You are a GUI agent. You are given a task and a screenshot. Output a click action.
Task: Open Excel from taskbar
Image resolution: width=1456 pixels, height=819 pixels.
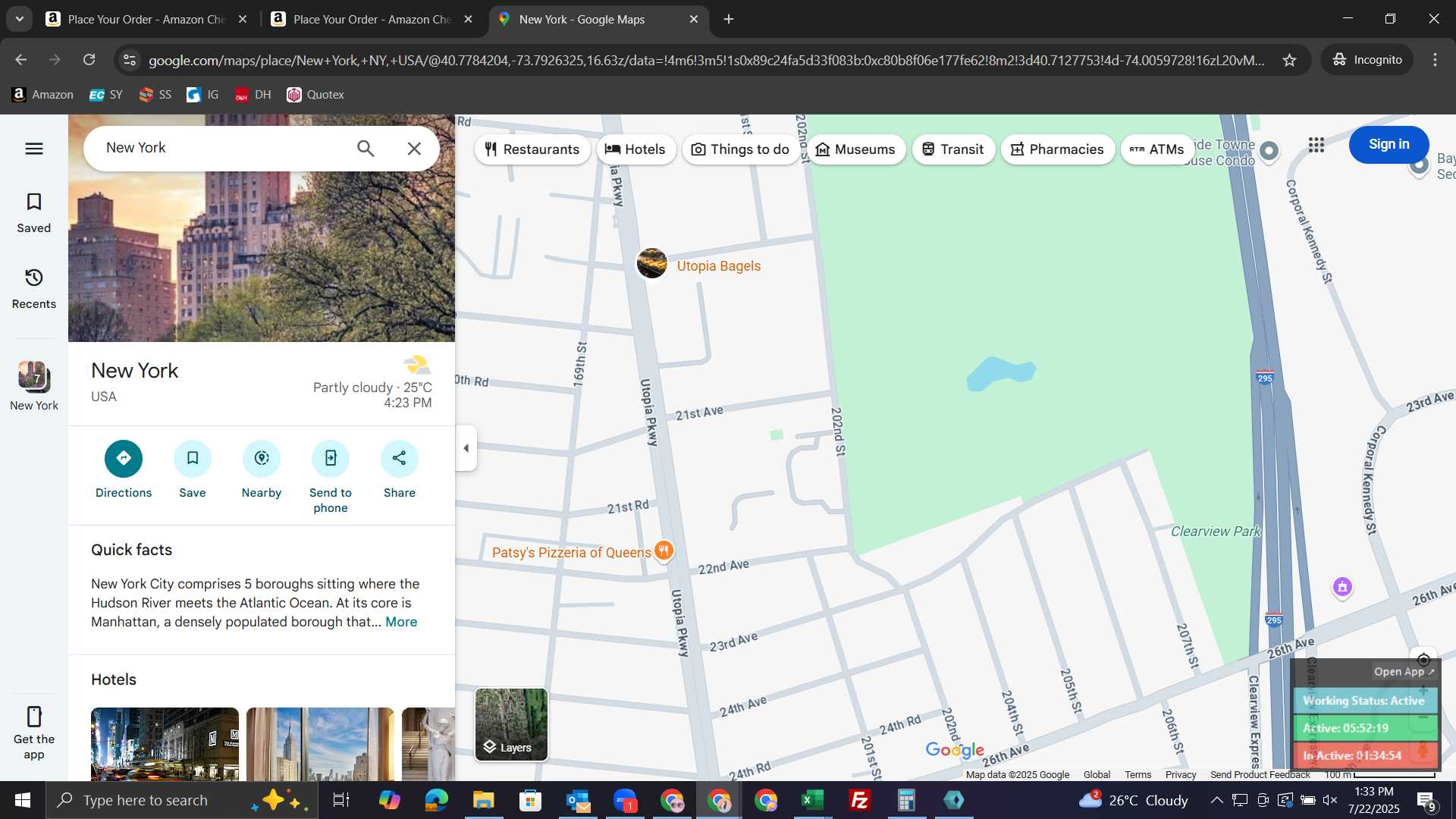(812, 800)
